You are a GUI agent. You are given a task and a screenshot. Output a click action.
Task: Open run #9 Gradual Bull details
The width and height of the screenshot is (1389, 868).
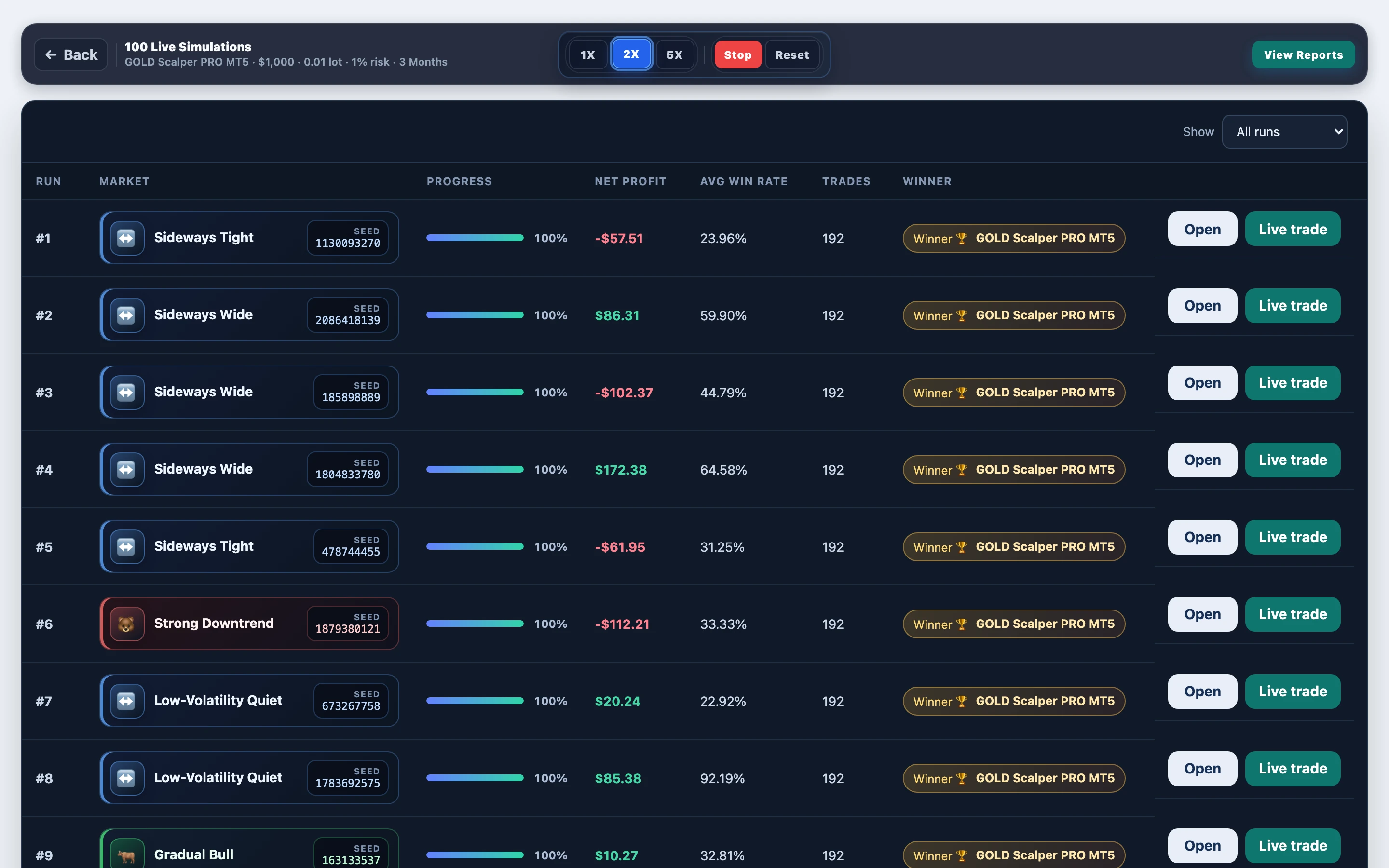coord(1202,846)
